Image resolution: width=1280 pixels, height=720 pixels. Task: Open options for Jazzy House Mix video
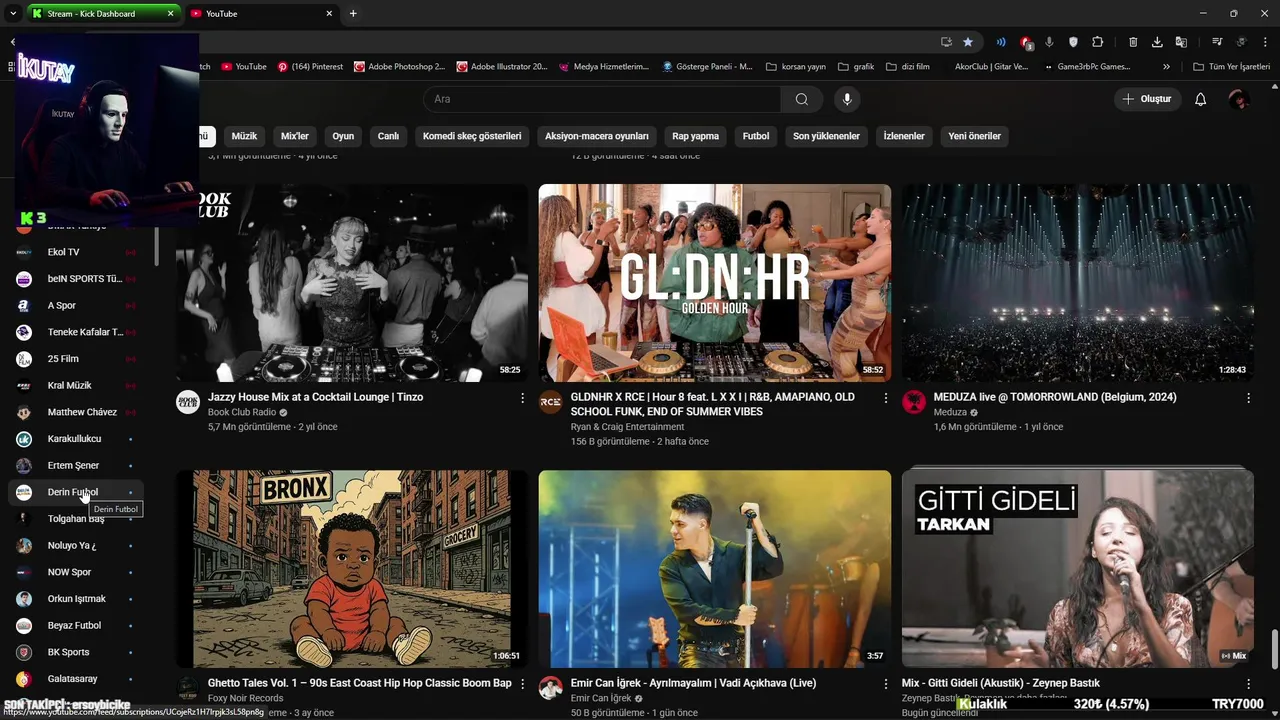coord(522,398)
